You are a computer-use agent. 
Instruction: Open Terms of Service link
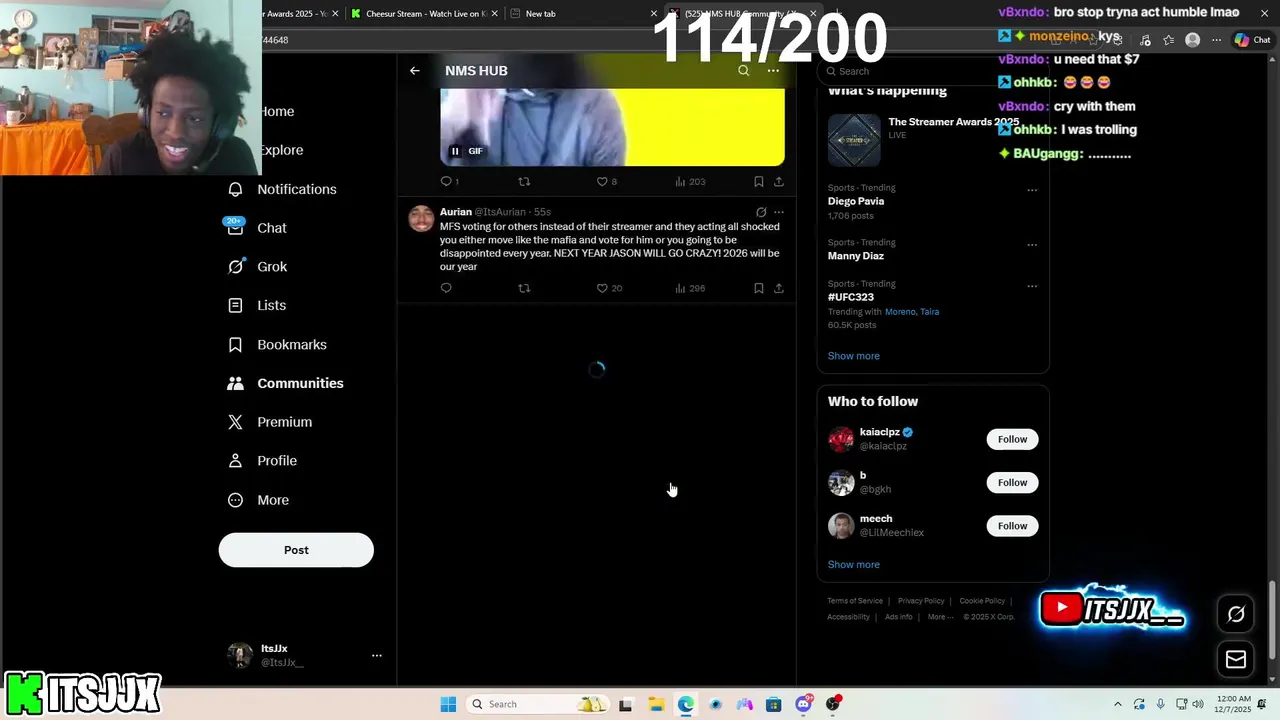click(855, 601)
